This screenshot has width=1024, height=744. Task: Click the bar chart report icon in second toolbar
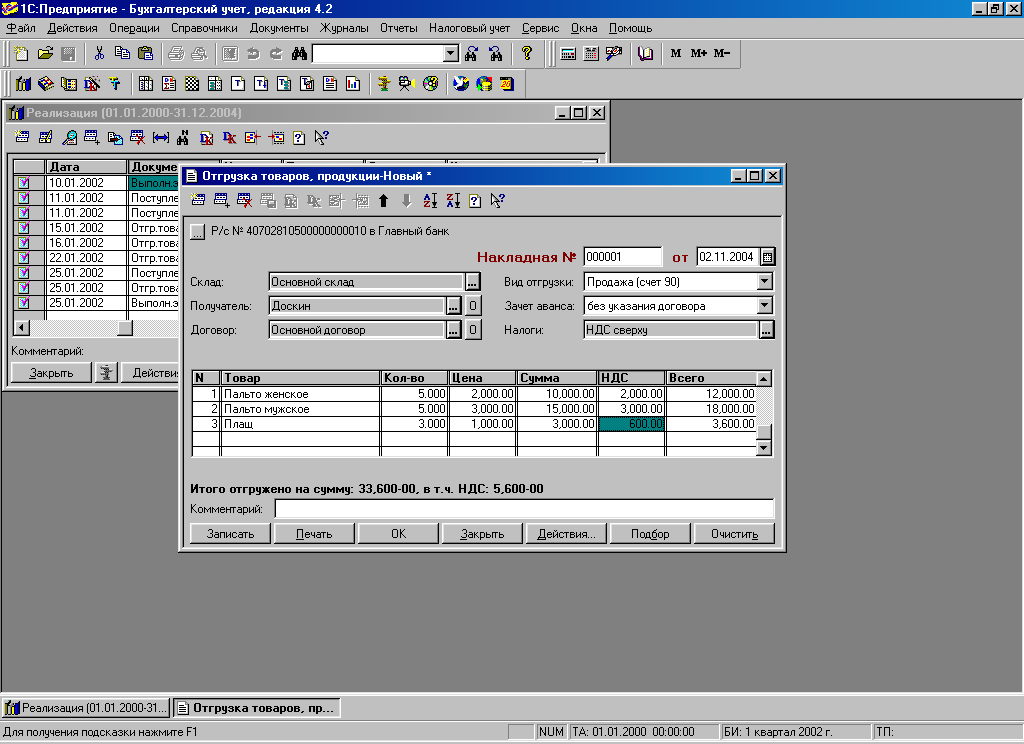[353, 84]
